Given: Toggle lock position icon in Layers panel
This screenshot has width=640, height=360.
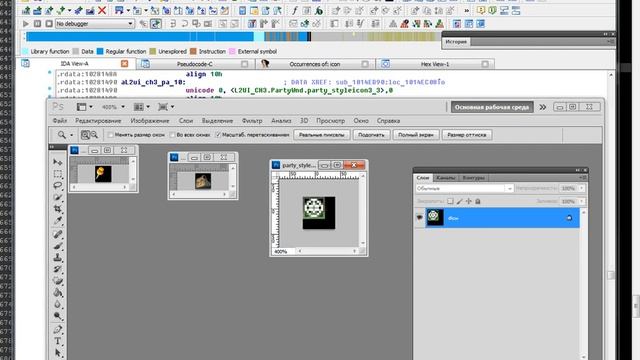Looking at the screenshot, I should (x=469, y=201).
